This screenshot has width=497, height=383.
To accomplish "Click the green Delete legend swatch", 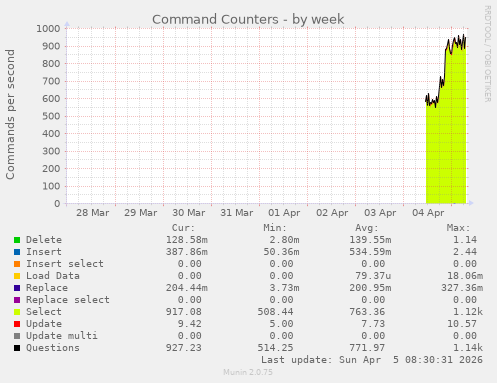I will tap(17, 240).
